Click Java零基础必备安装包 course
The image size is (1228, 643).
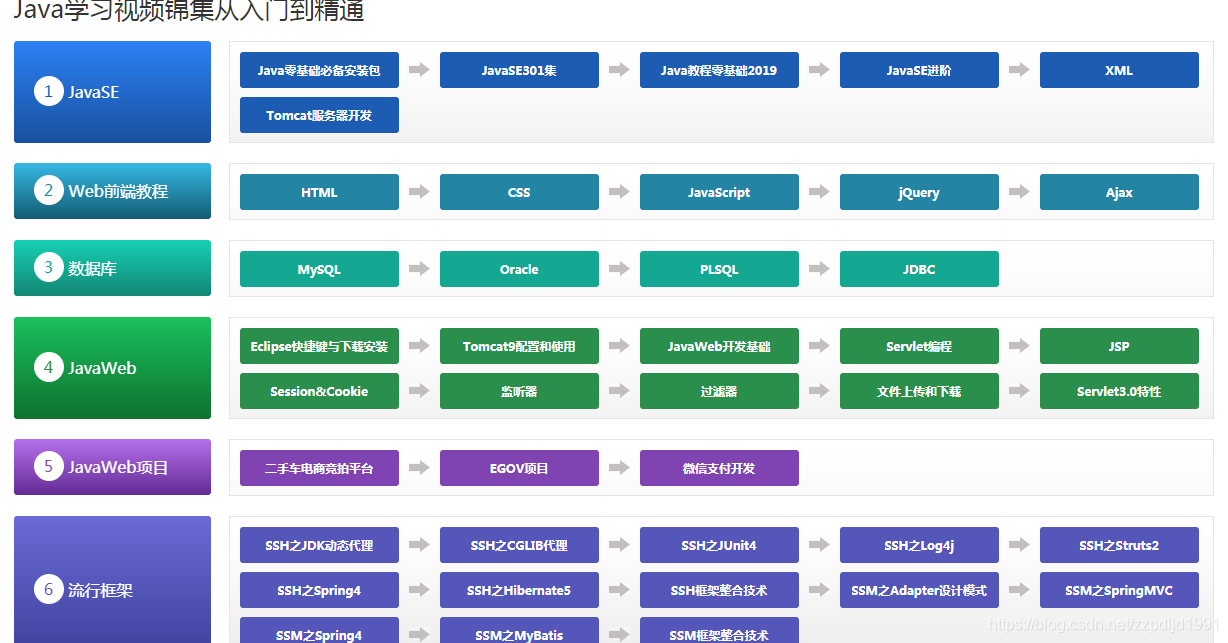pos(319,70)
